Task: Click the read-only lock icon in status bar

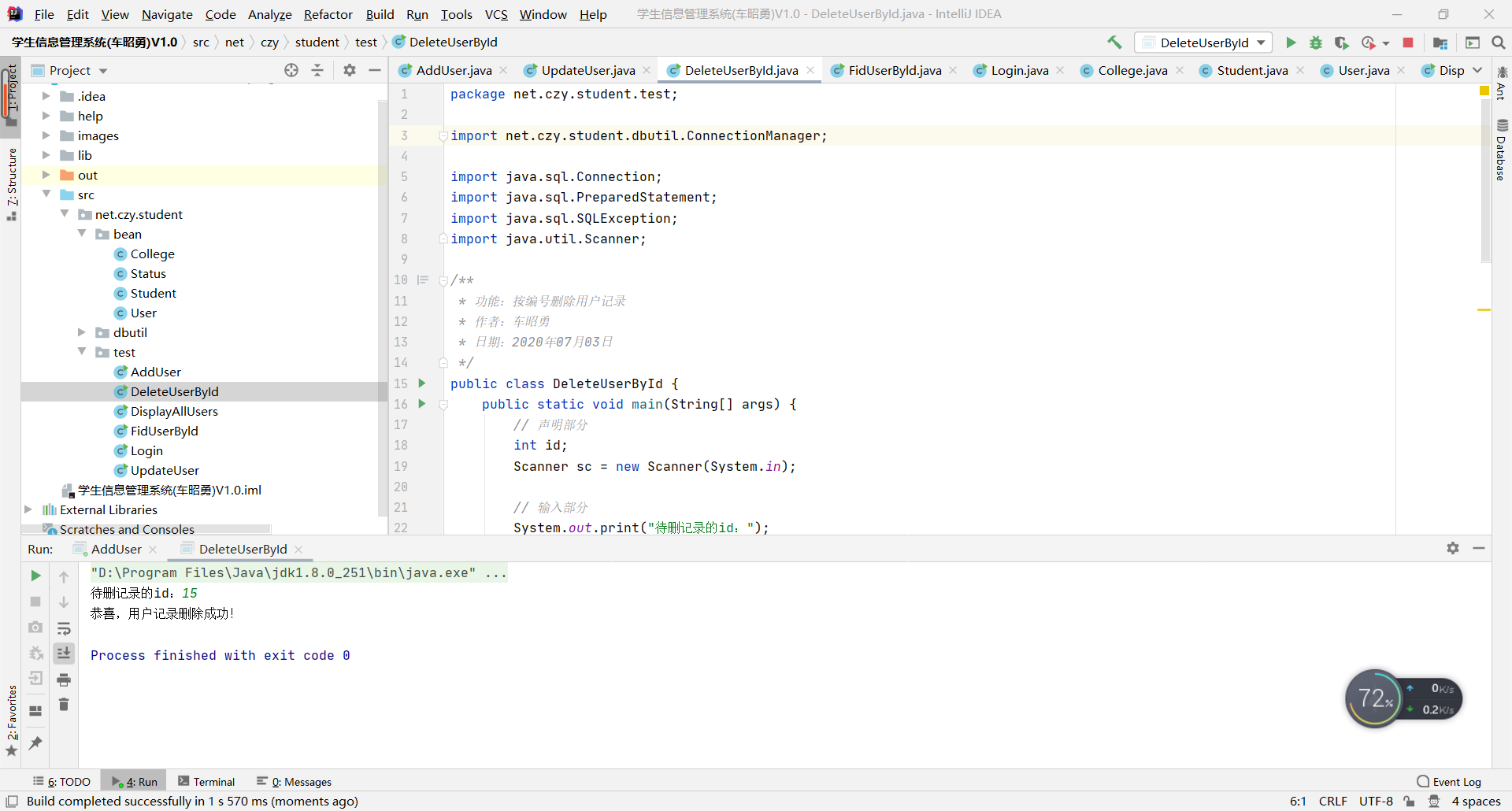Action: tap(1410, 801)
